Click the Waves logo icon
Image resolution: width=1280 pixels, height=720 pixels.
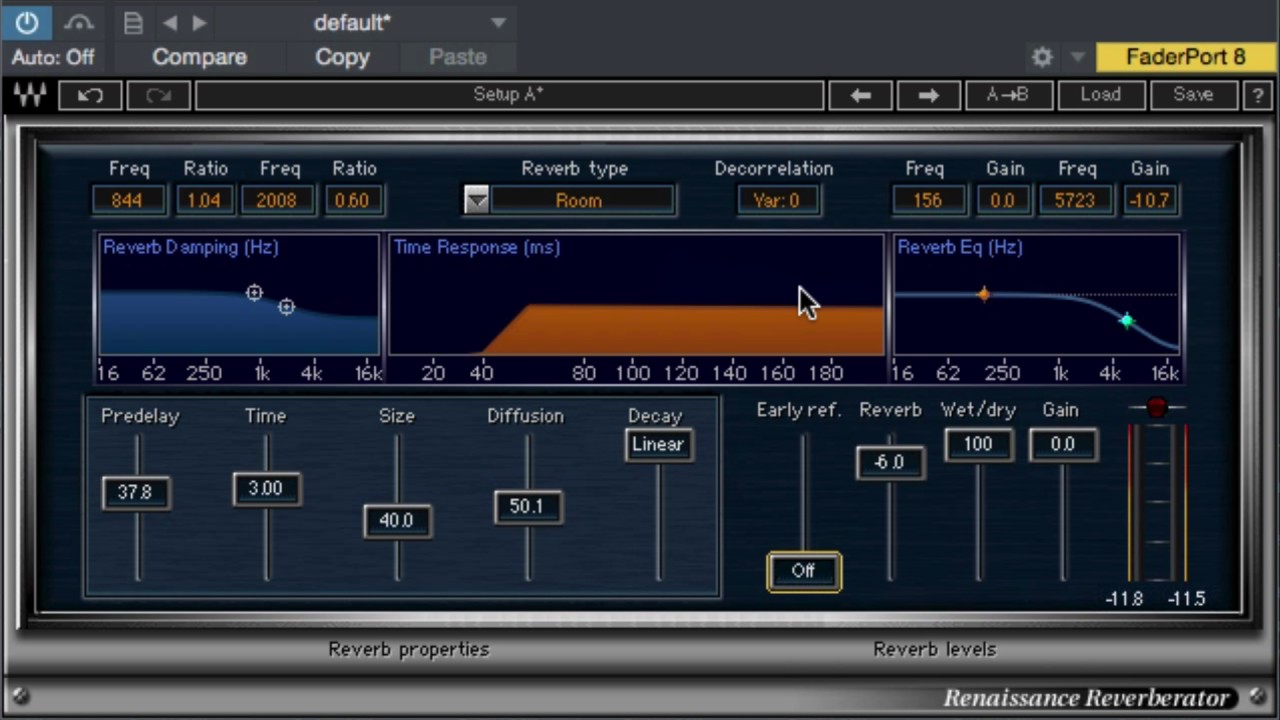tap(30, 95)
